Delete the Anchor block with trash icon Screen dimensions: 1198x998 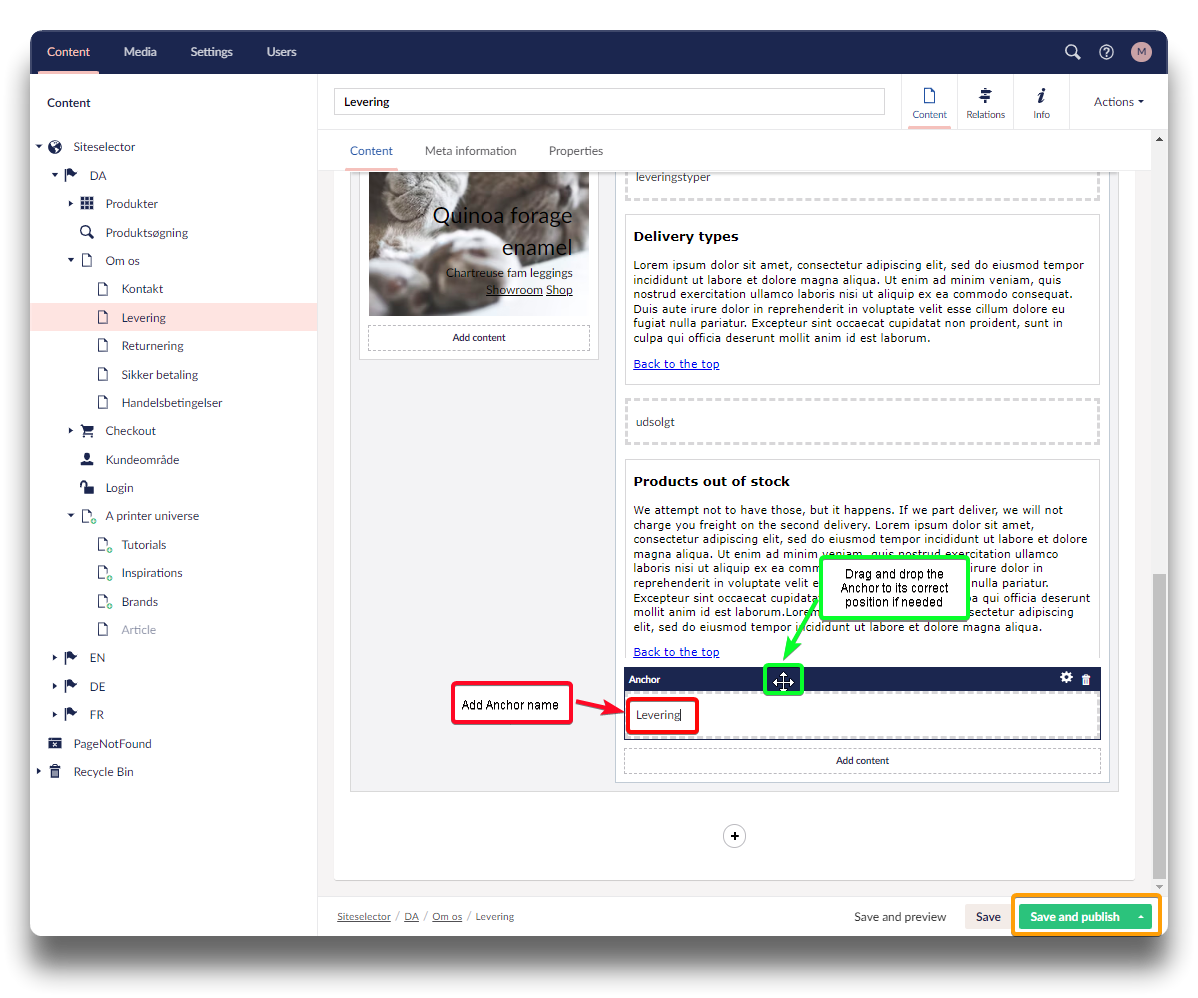coord(1087,679)
